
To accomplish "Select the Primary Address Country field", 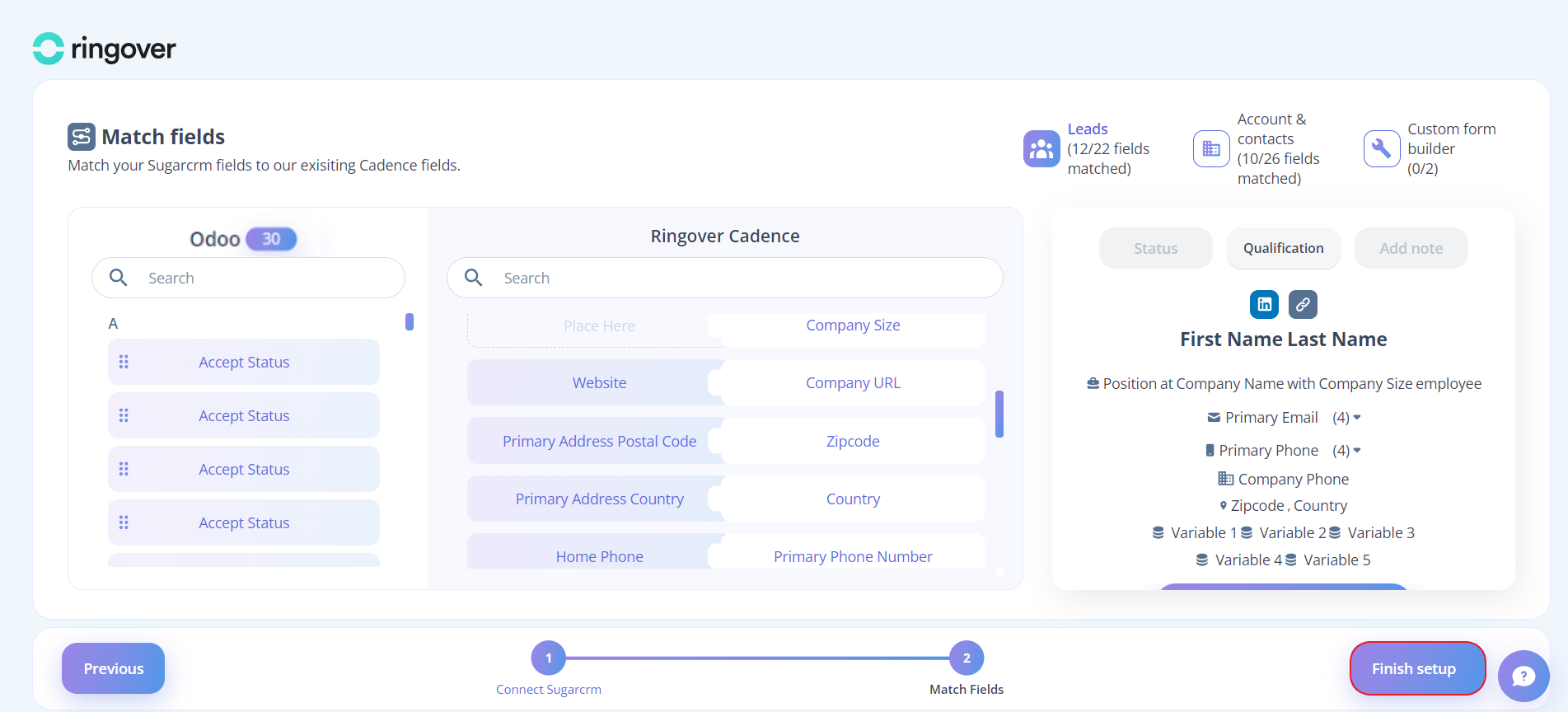I will coord(598,499).
